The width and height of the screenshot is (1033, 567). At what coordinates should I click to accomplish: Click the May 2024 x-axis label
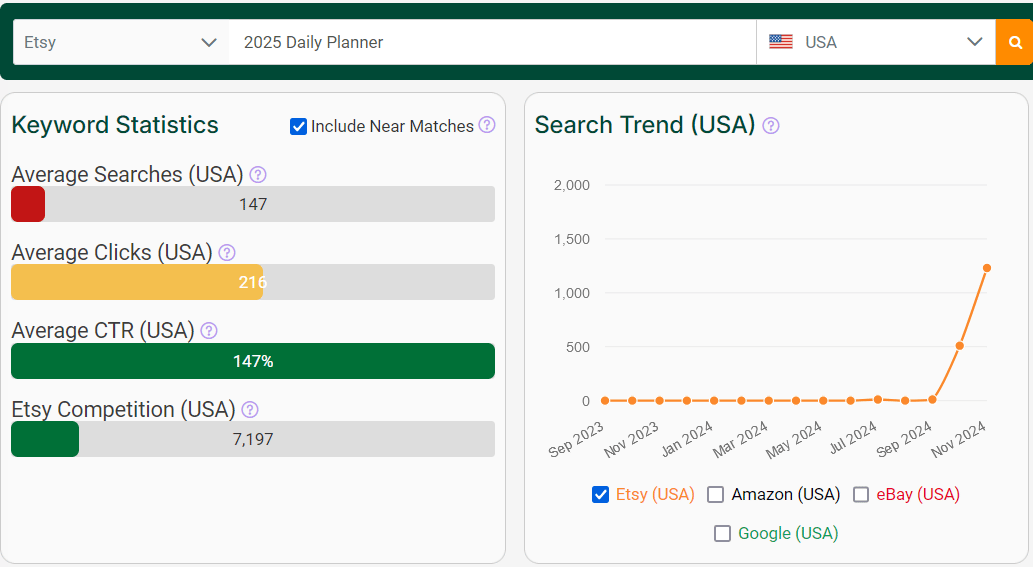(x=794, y=440)
